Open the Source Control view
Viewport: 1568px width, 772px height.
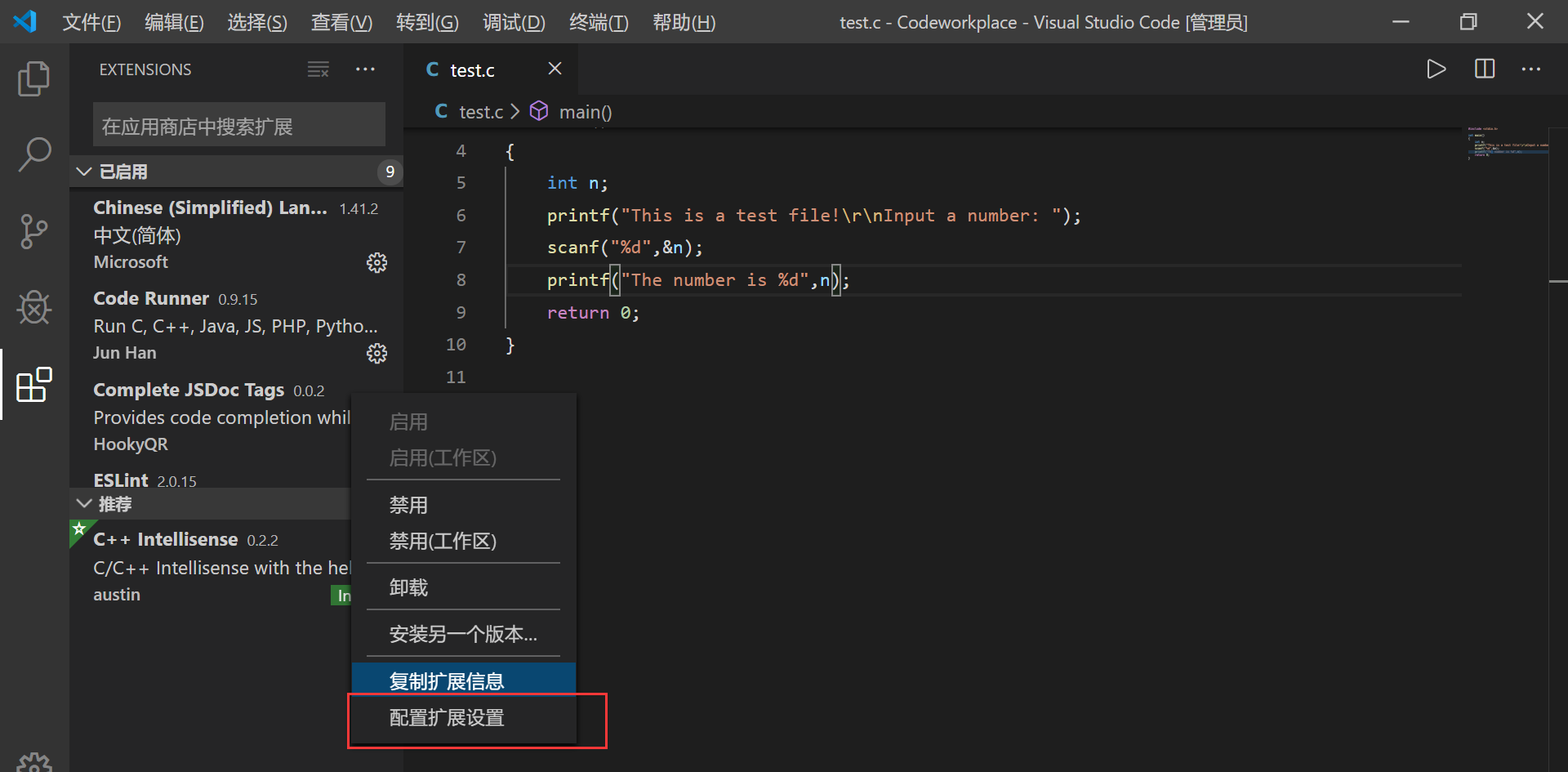pos(34,231)
